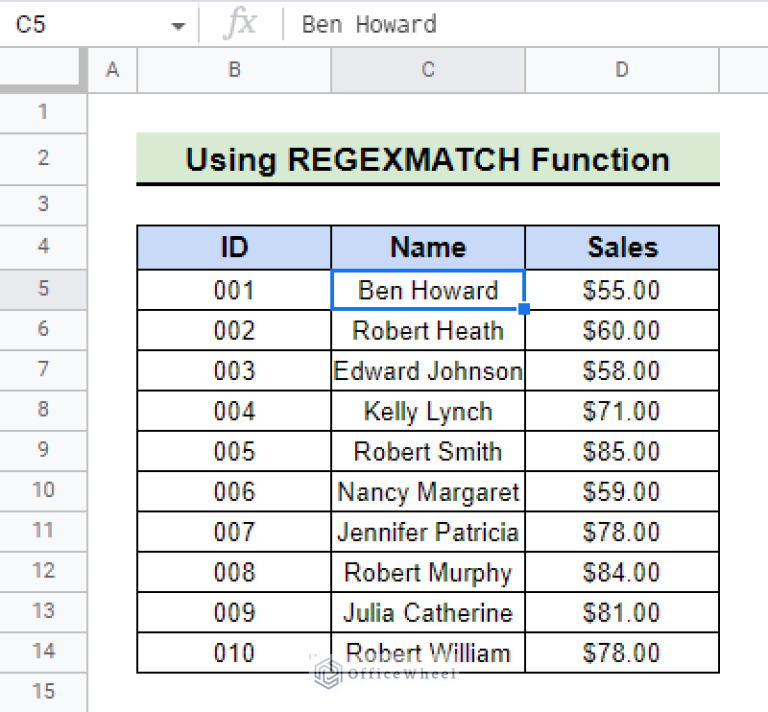The height and width of the screenshot is (712, 768).
Task: Click the Using REGEXMATCH Function title cell
Action: (428, 159)
